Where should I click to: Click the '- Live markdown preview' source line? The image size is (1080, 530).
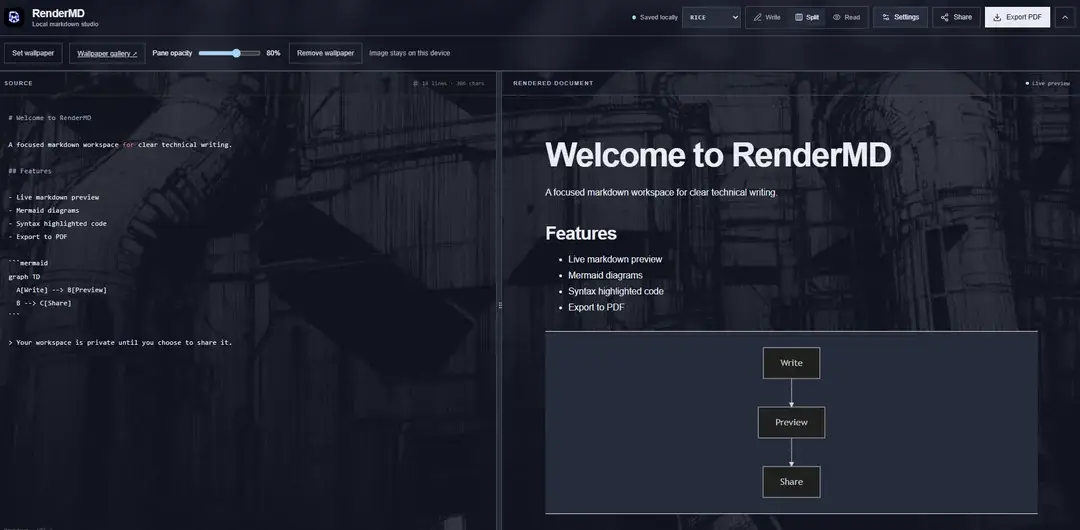coord(54,197)
